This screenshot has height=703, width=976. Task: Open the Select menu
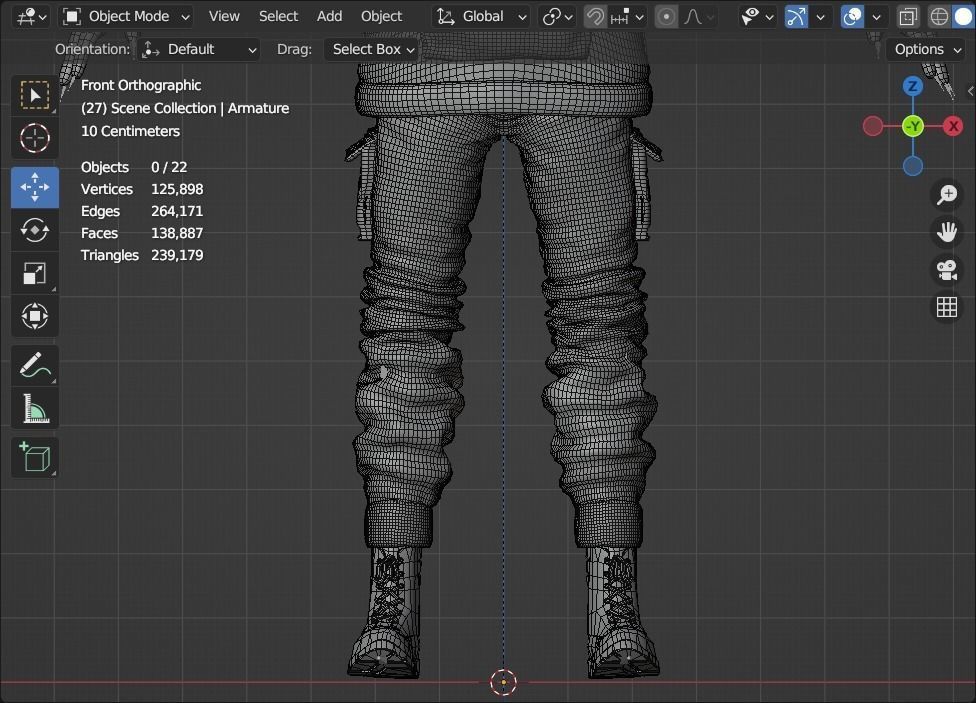coord(278,17)
